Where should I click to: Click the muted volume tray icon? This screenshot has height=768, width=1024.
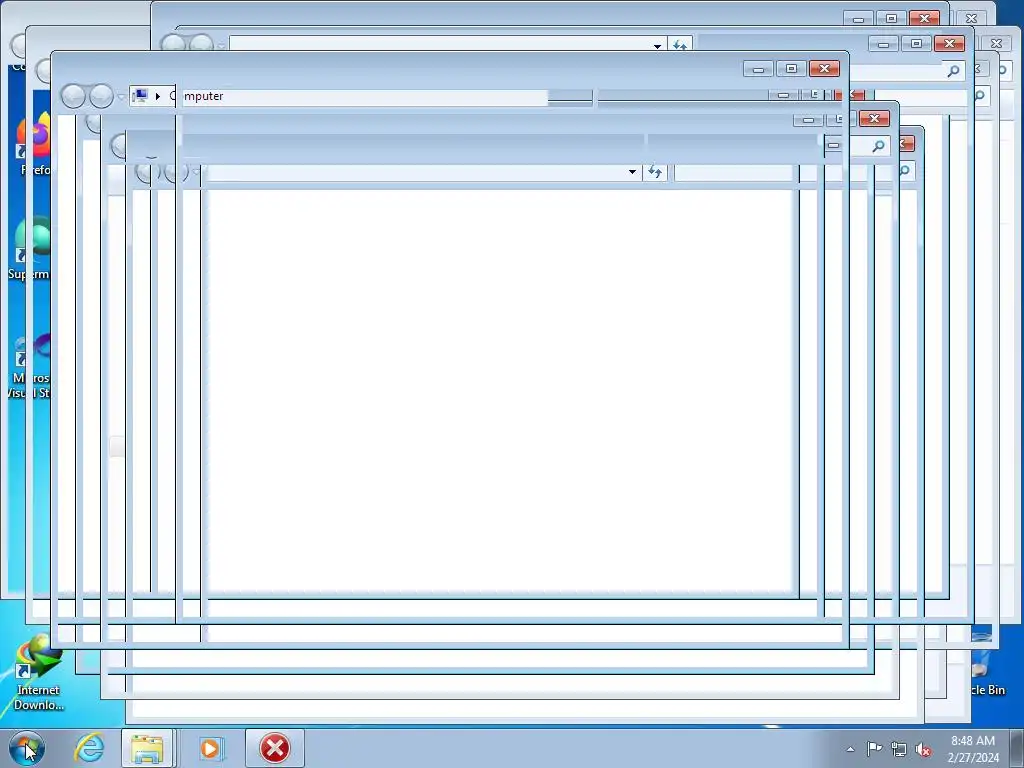pyautogui.click(x=923, y=750)
